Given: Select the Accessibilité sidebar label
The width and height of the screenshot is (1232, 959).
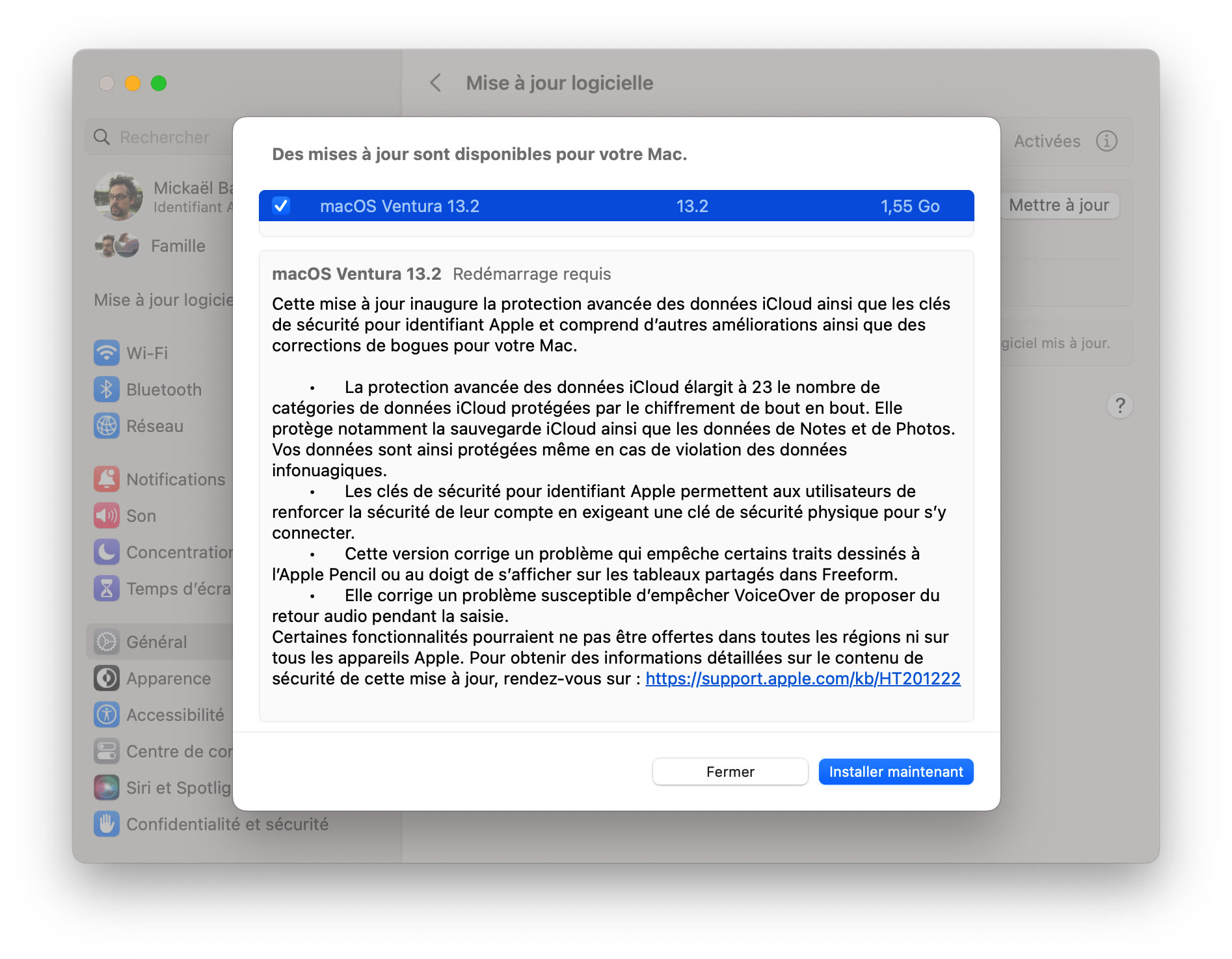Looking at the screenshot, I should click(x=175, y=714).
